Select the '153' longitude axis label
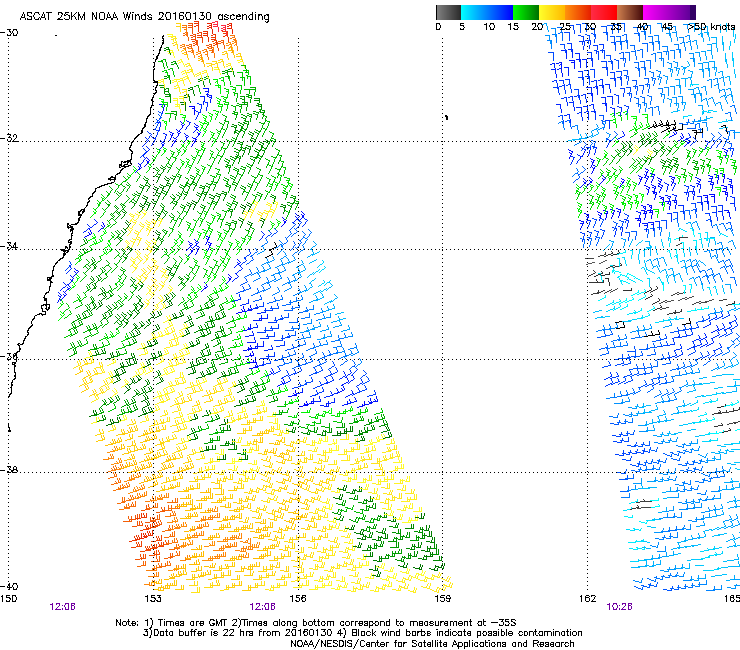This screenshot has height=650, width=740. [x=153, y=599]
